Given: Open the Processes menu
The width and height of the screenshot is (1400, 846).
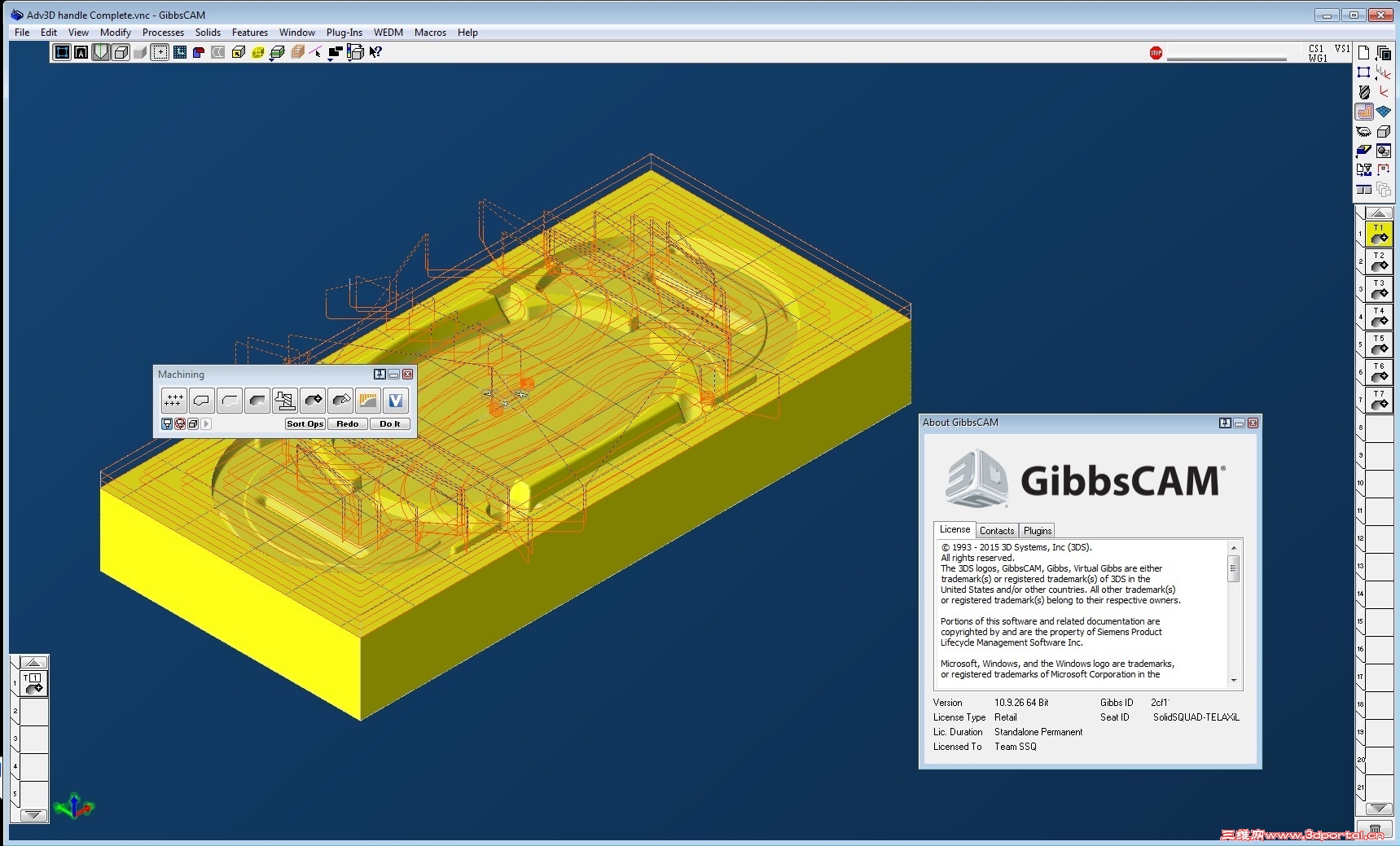Looking at the screenshot, I should click(163, 33).
